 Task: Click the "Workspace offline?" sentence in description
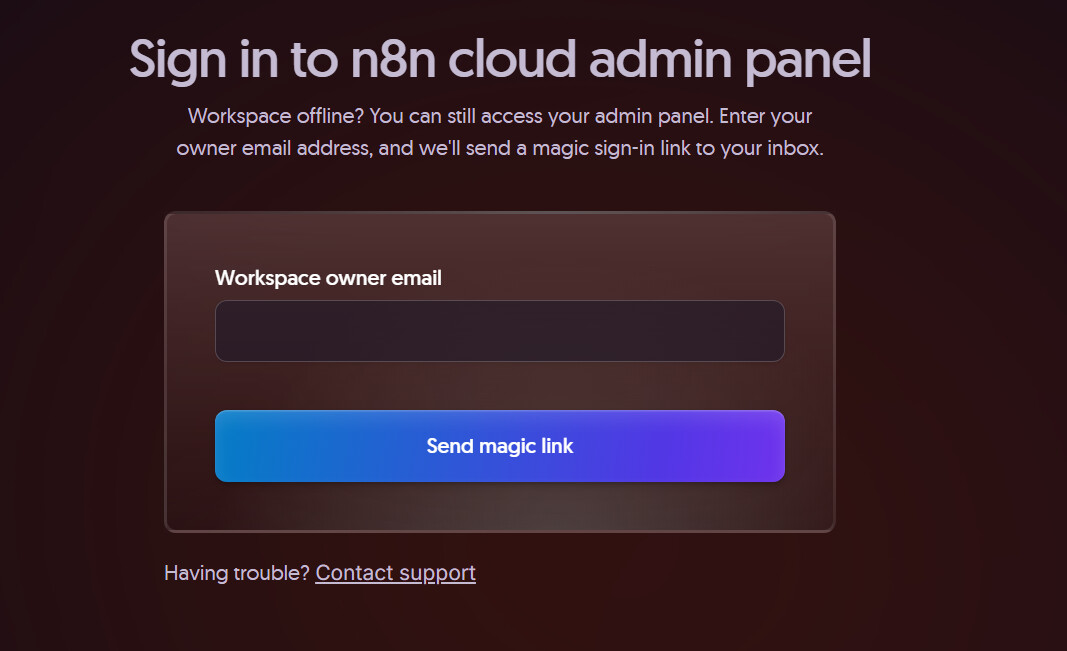coord(276,115)
